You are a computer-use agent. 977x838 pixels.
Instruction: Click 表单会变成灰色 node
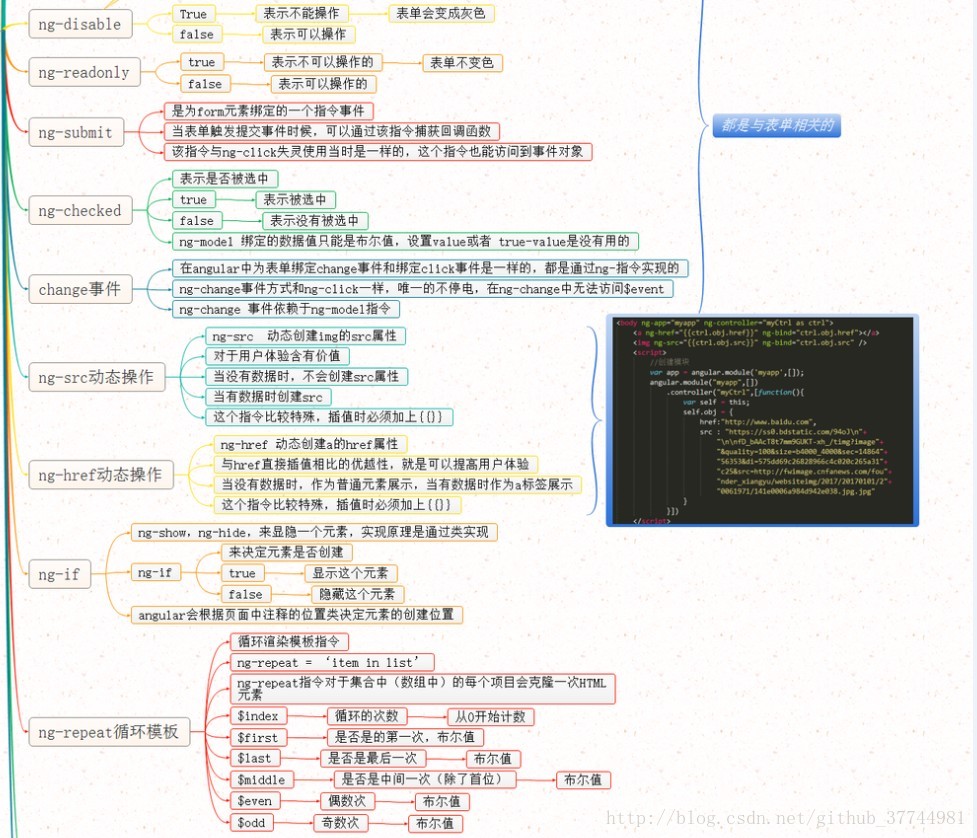point(441,13)
